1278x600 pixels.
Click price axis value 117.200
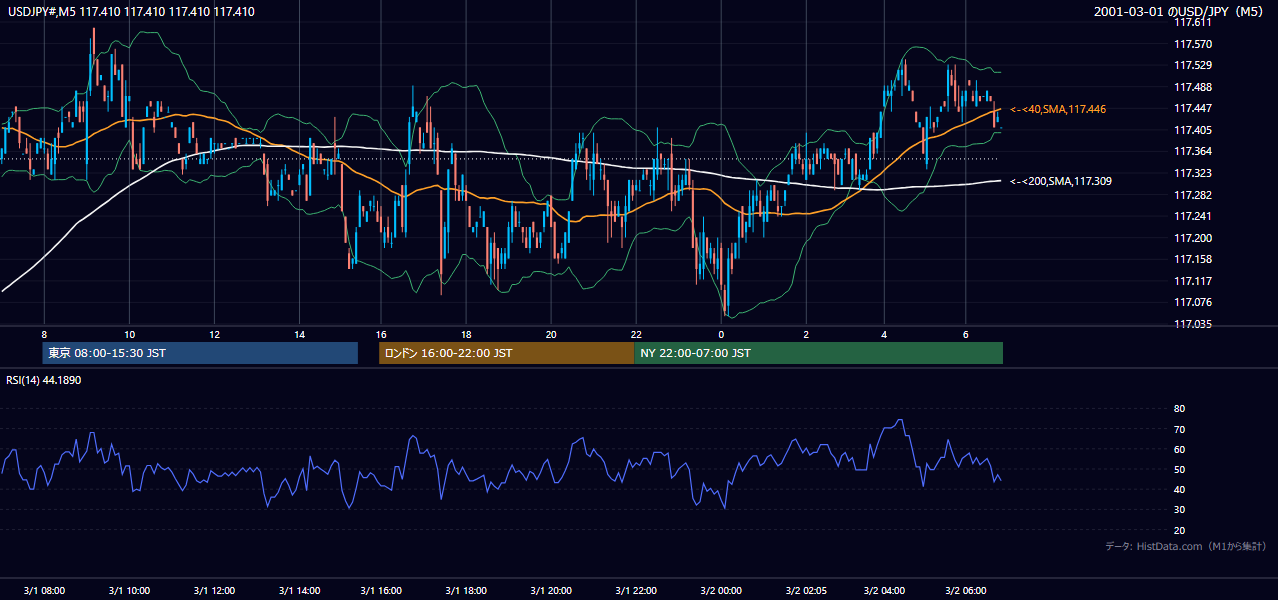pos(1192,238)
